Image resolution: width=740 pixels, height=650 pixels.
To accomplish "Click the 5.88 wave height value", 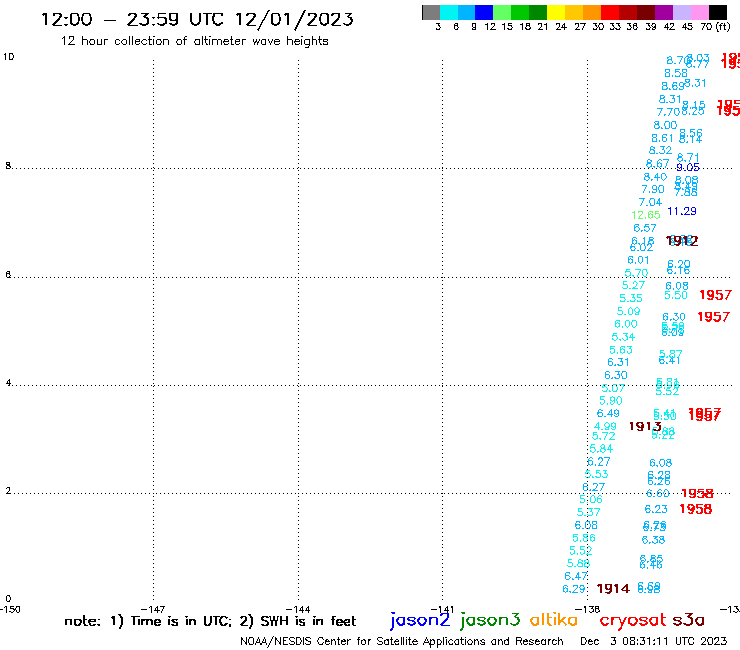I will [x=579, y=564].
